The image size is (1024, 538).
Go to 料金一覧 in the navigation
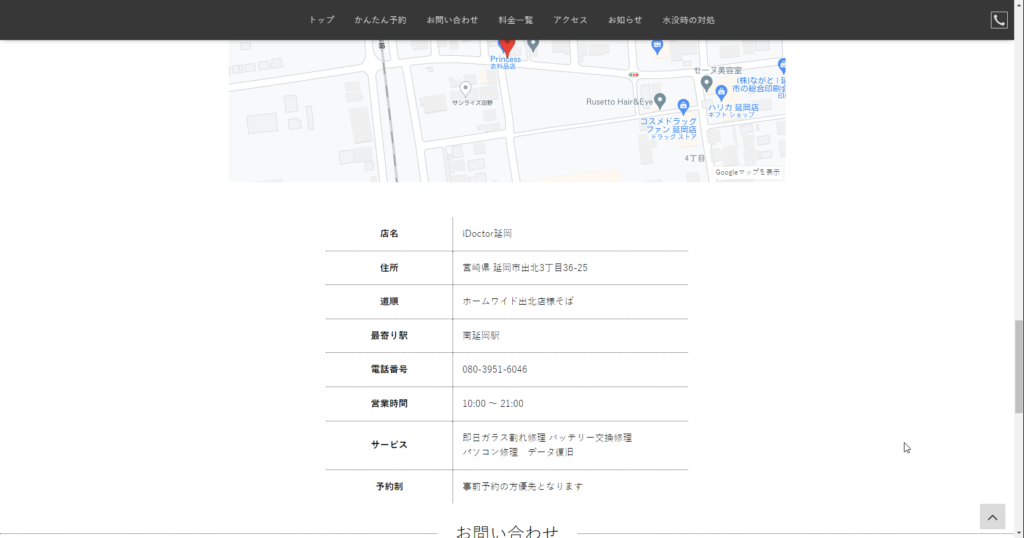point(515,20)
